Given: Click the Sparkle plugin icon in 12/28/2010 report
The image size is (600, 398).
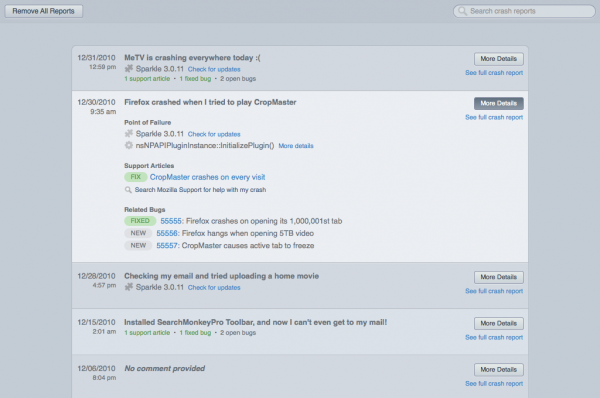Looking at the screenshot, I should pyautogui.click(x=129, y=287).
